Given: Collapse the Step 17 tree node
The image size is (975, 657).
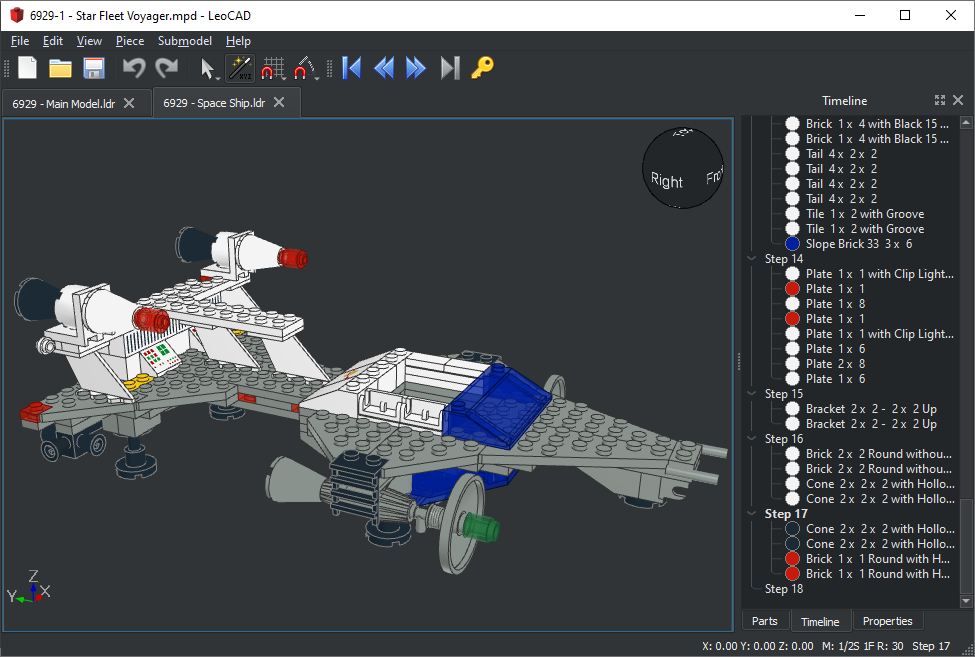Looking at the screenshot, I should 752,514.
